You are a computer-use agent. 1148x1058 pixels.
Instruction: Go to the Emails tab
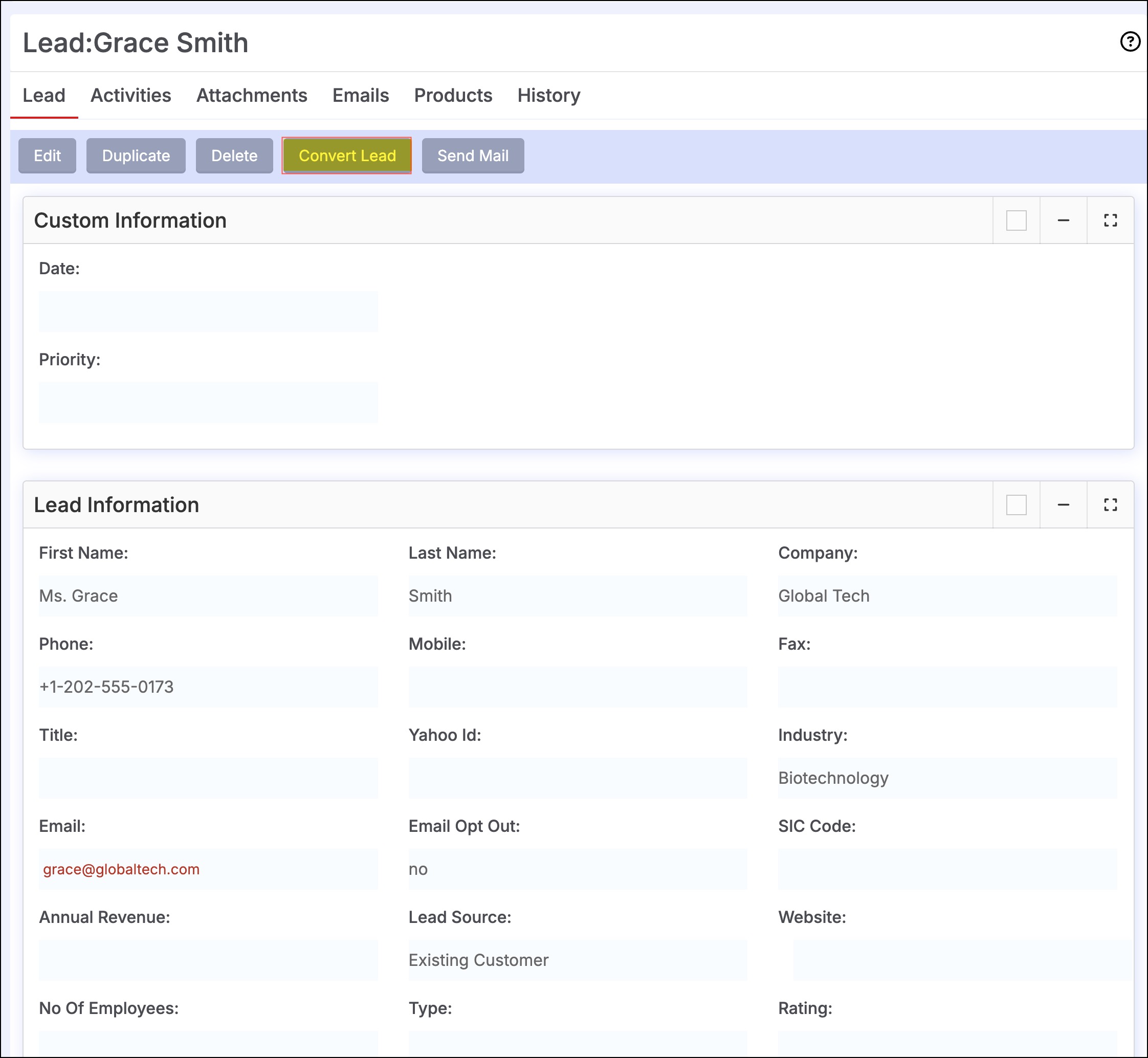tap(361, 95)
